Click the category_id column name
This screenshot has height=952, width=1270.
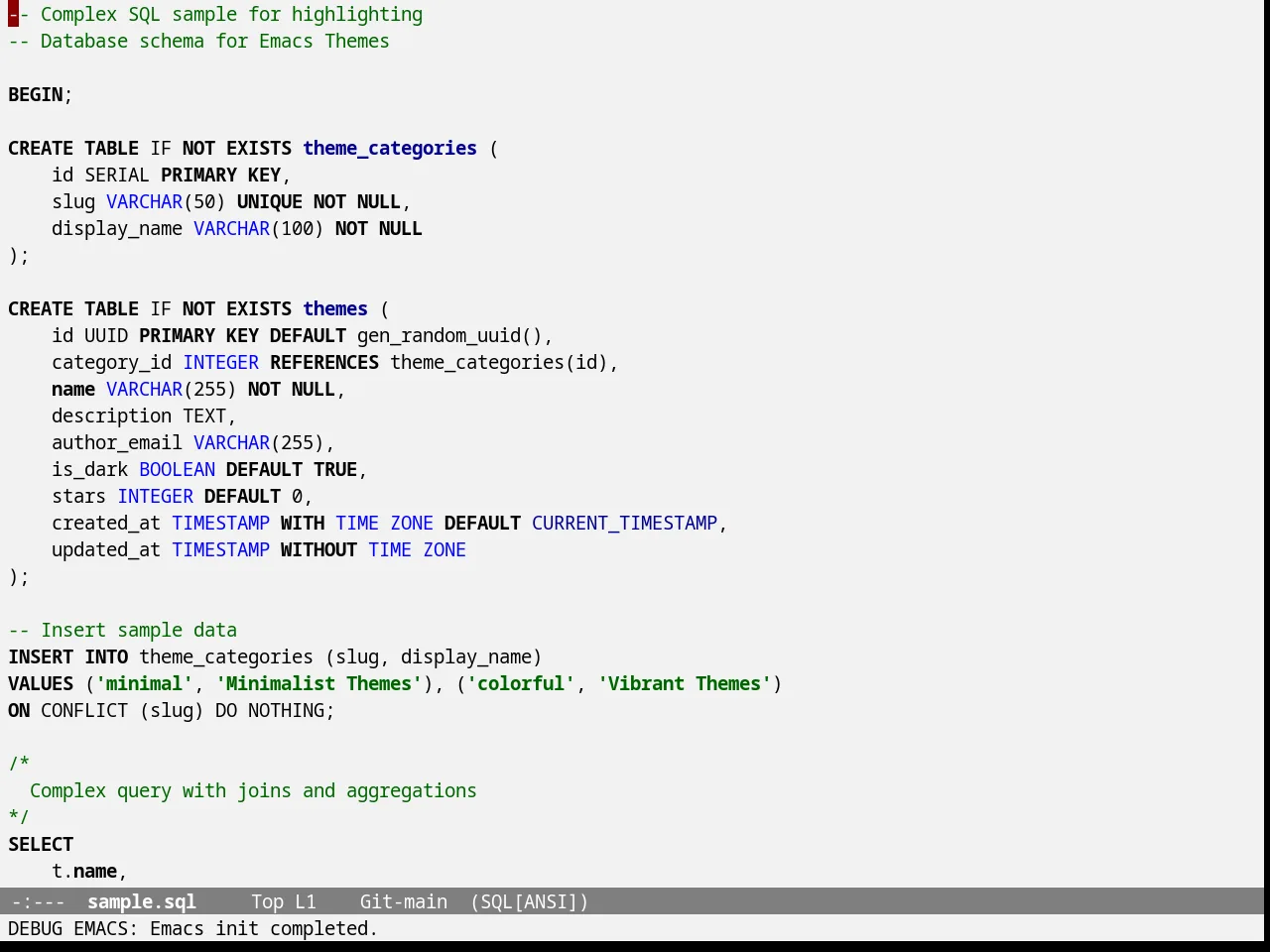point(111,362)
